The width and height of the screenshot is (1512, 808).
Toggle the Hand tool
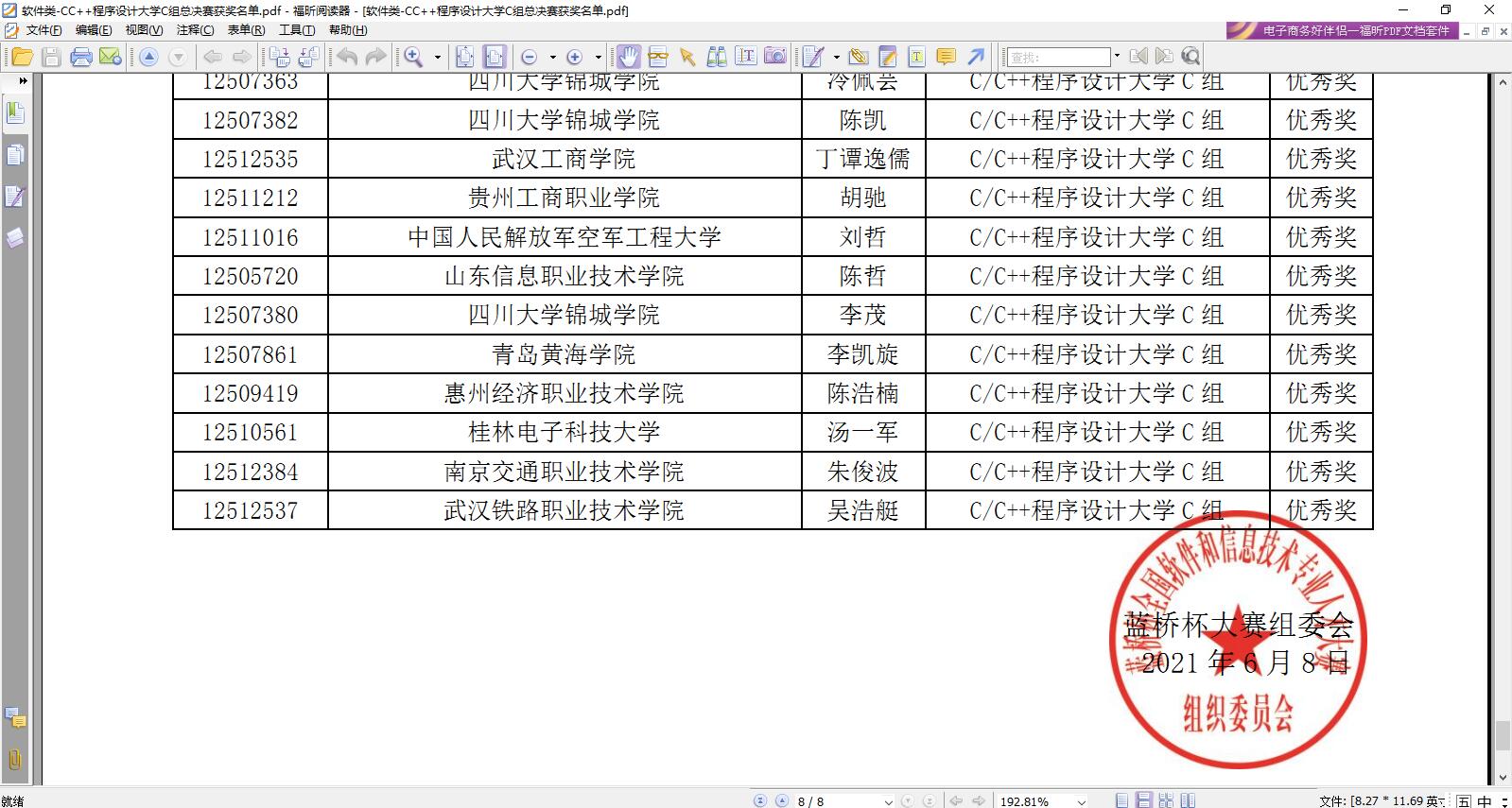click(629, 57)
